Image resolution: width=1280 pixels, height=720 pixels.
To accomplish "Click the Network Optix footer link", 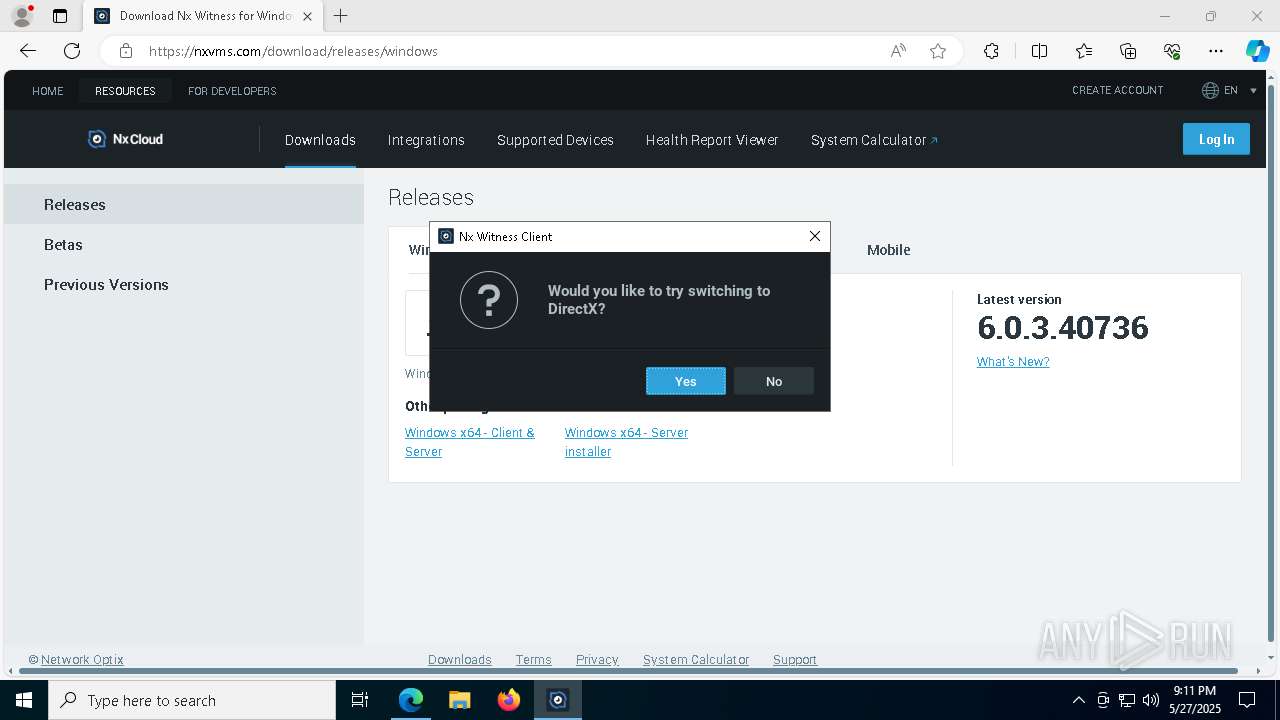I will click(x=82, y=659).
